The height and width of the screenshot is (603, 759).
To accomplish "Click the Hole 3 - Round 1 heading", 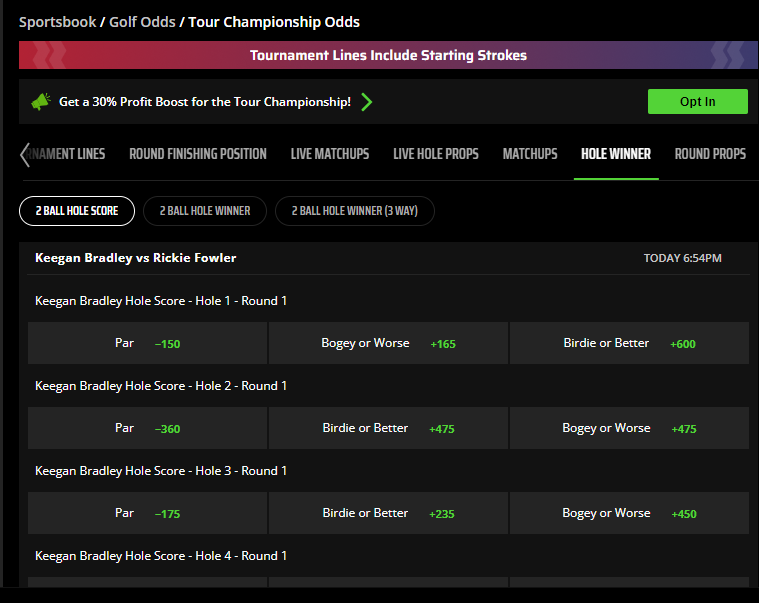I will [161, 471].
